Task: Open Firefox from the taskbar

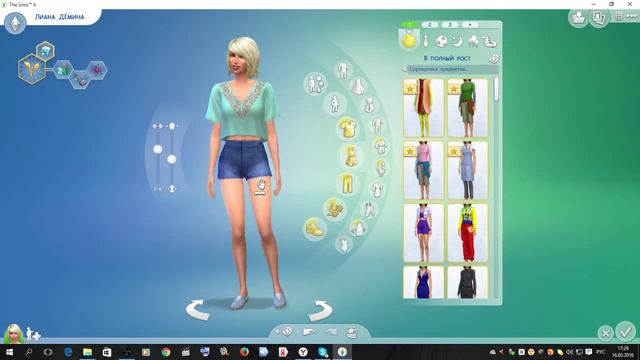Action: coord(244,352)
